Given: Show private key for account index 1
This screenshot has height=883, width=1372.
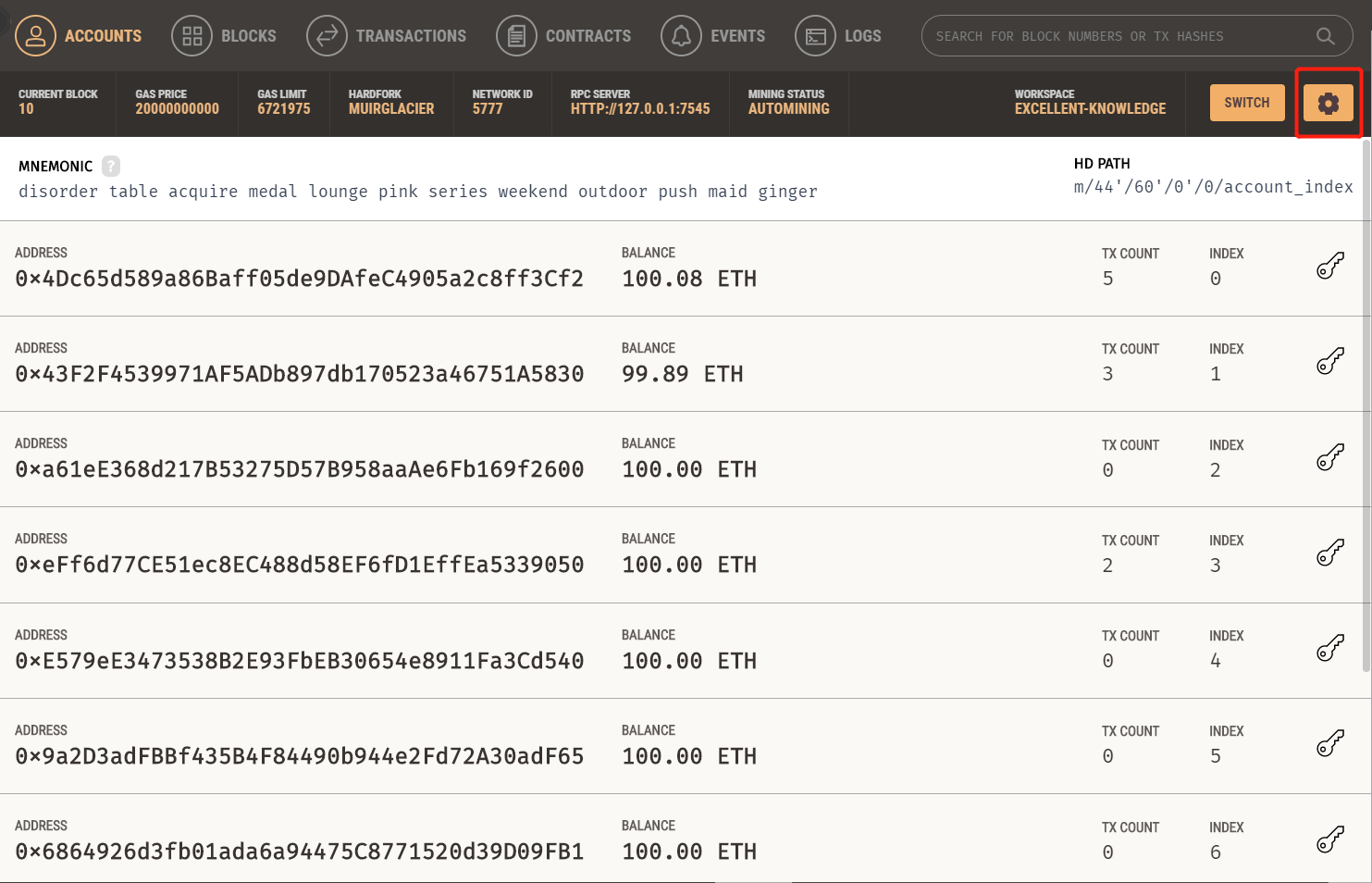Looking at the screenshot, I should pyautogui.click(x=1329, y=362).
